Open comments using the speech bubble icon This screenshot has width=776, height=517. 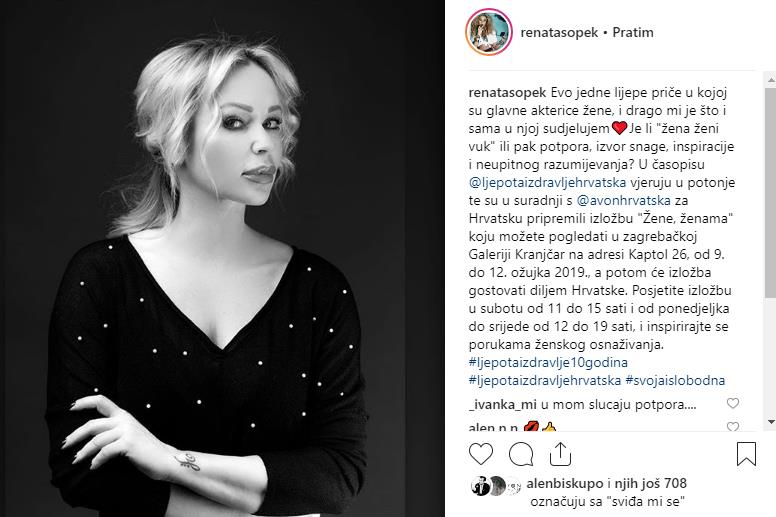(521, 454)
